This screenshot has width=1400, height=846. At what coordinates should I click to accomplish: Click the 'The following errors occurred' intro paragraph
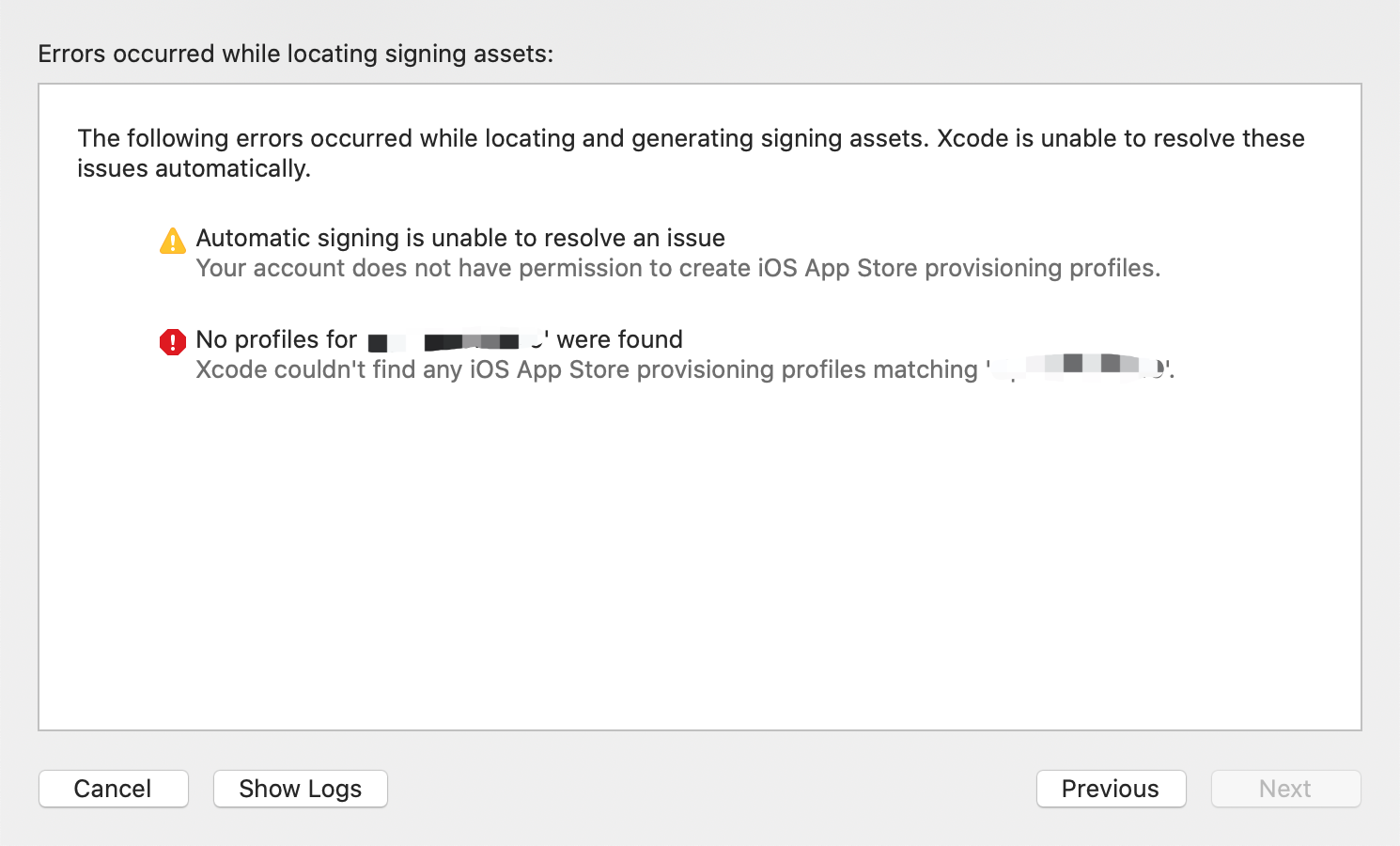pos(691,153)
